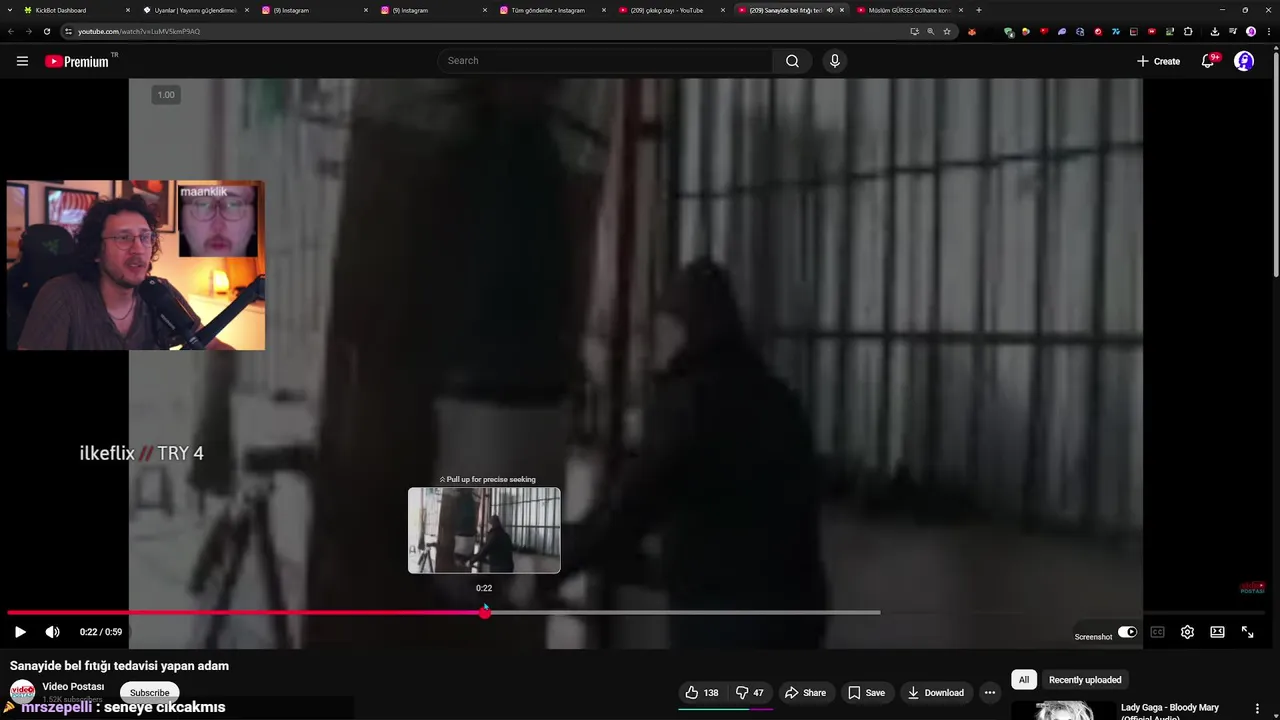Screen dimensions: 1280x720
Task: Subscribe to Video Postası channel
Action: pos(149,692)
